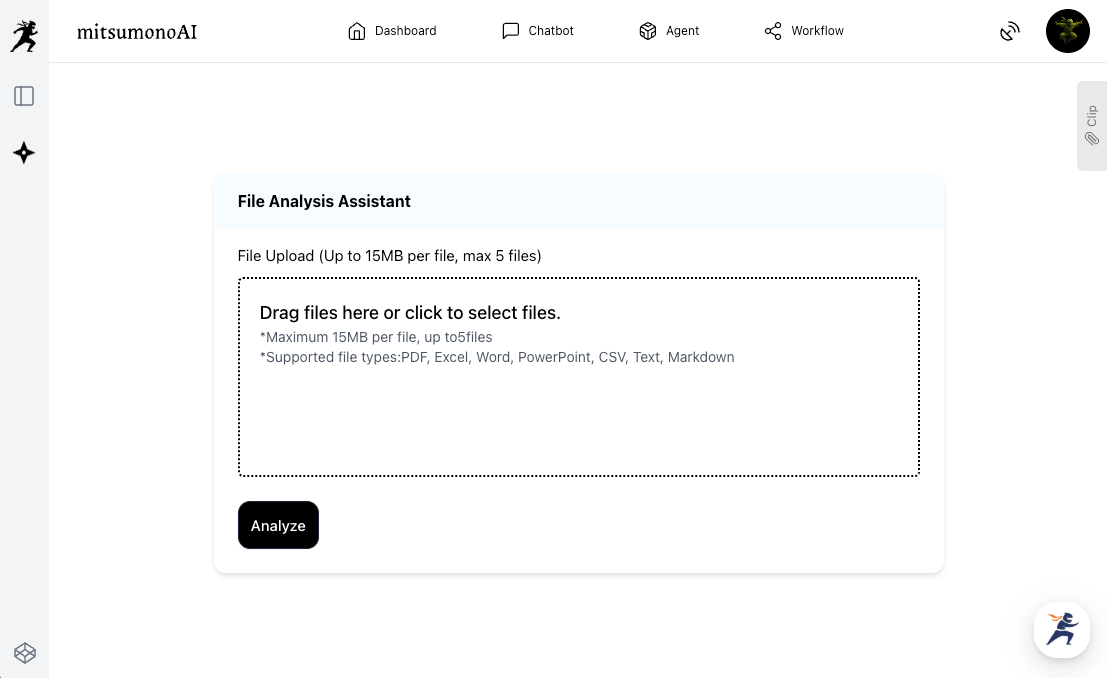Click the house icon beside Dashboard
Image resolution: width=1107 pixels, height=678 pixels.
[357, 31]
